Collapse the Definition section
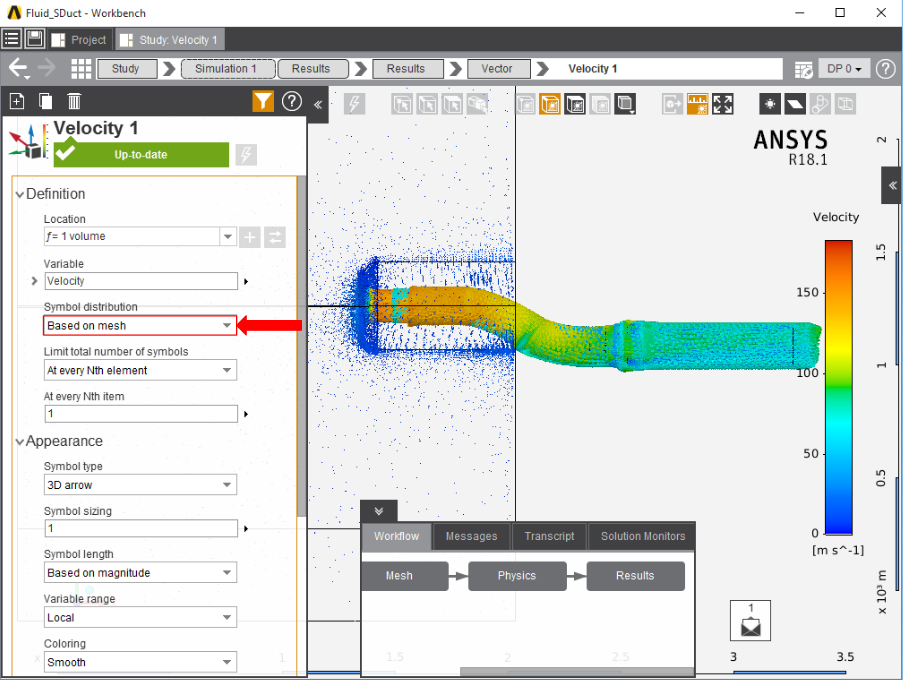Screen dimensions: 903x680 (20, 194)
